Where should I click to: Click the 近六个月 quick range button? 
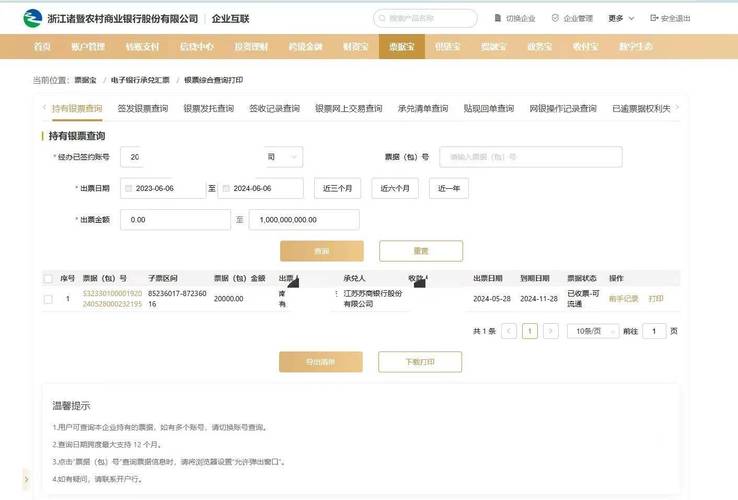[x=395, y=188]
